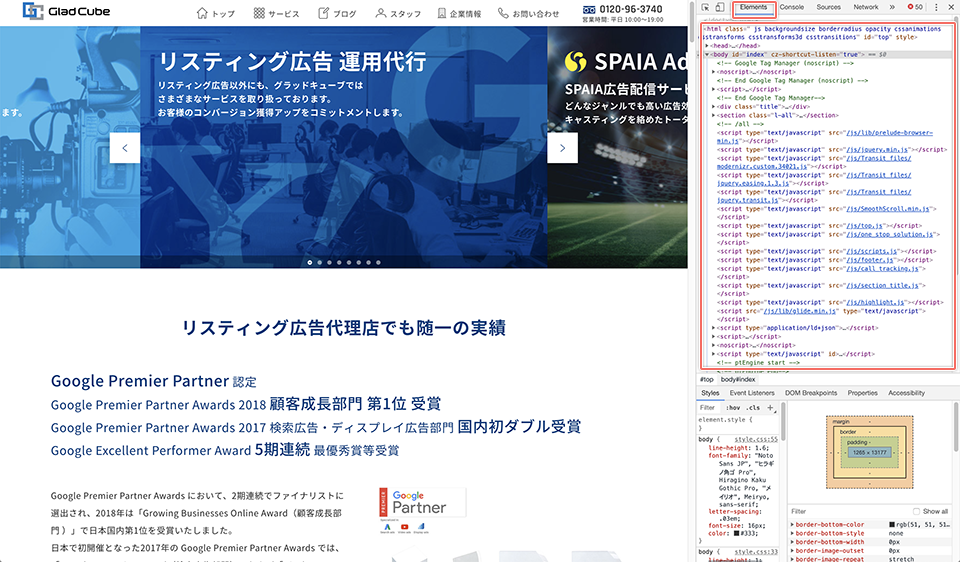Viewport: 960px width, 562px height.
Task: Open the Event Listeners sub-tab
Action: tap(752, 393)
